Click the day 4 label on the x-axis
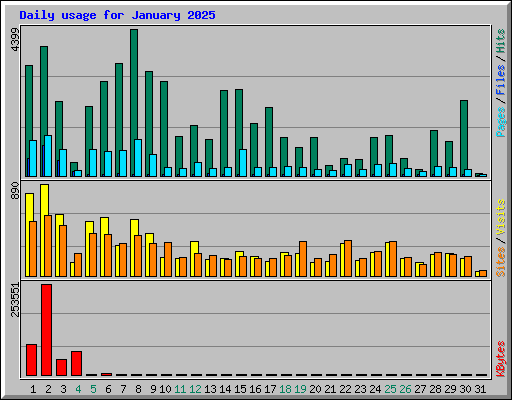The height and width of the screenshot is (400, 512). pyautogui.click(x=78, y=389)
